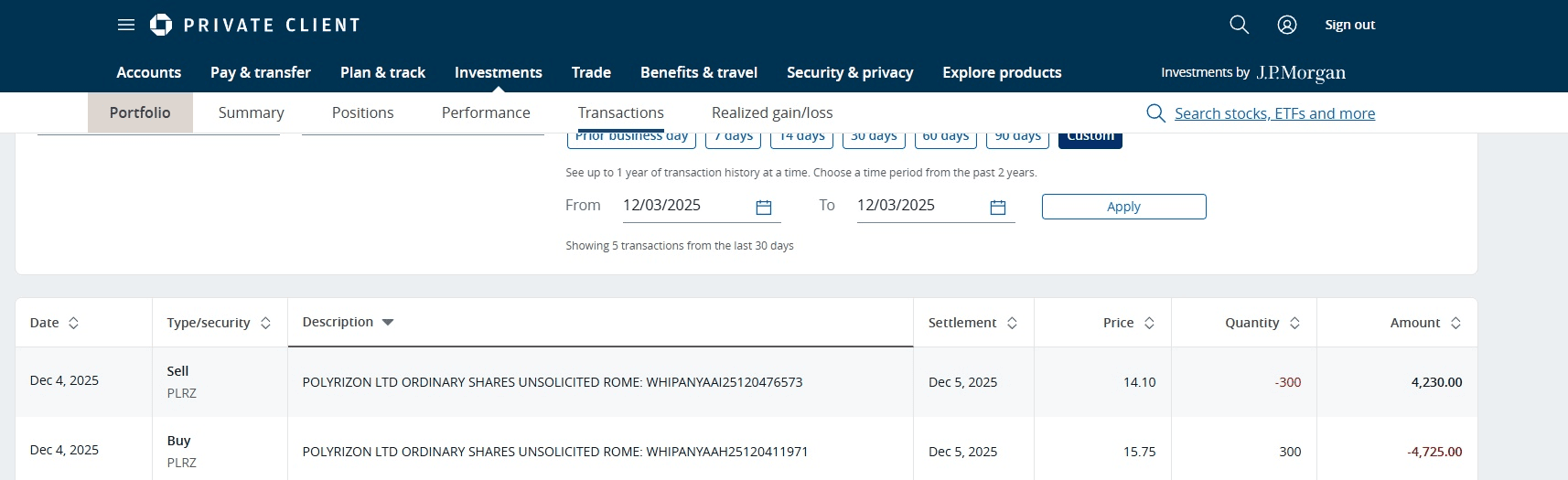Image resolution: width=1568 pixels, height=480 pixels.
Task: Click the magnifier beside Search stocks
Action: [1155, 112]
